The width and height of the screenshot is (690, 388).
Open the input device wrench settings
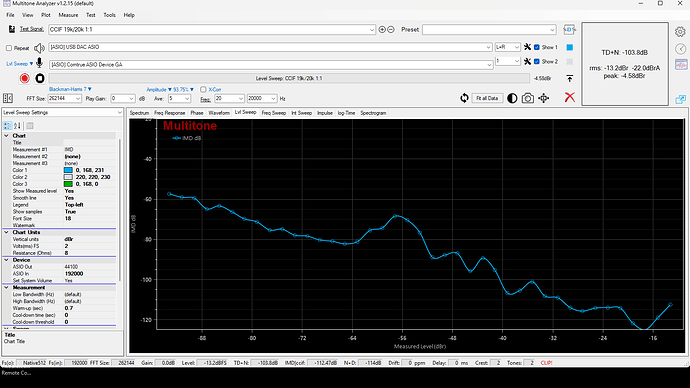pos(527,61)
